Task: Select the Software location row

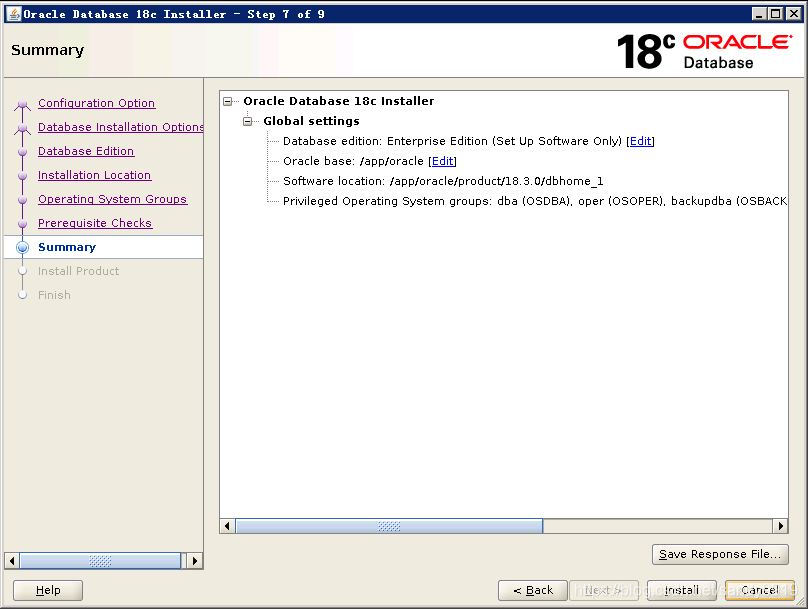Action: click(443, 181)
